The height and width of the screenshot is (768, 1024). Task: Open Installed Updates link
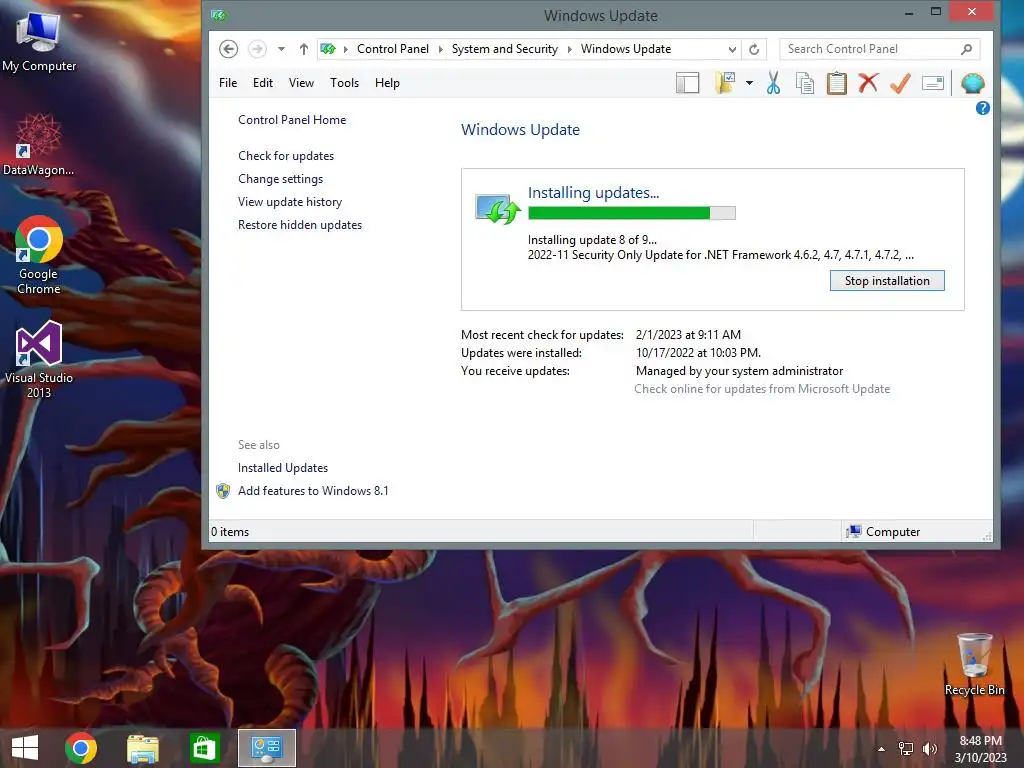point(283,468)
